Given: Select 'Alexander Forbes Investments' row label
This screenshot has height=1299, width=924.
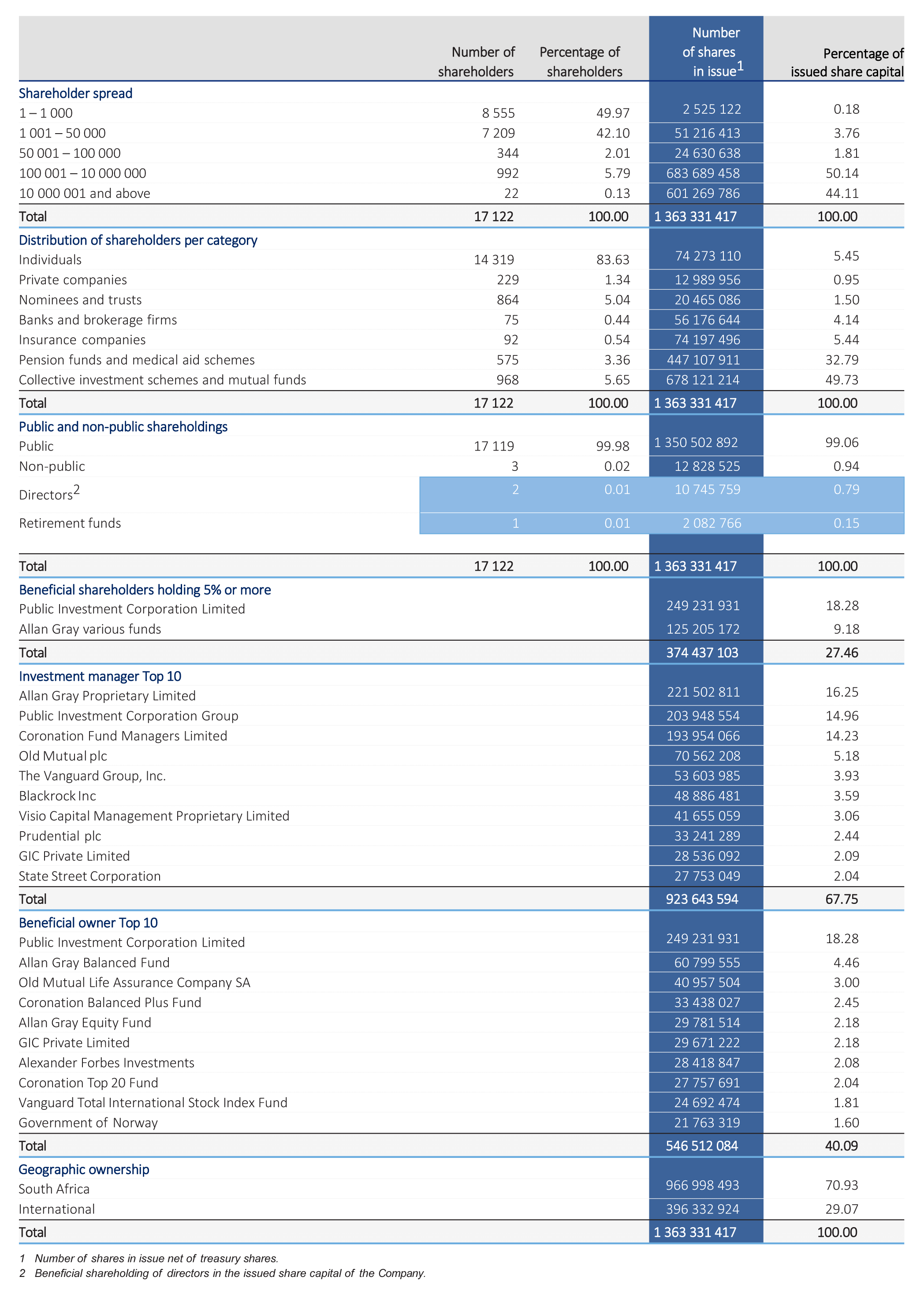Looking at the screenshot, I should [x=106, y=1063].
